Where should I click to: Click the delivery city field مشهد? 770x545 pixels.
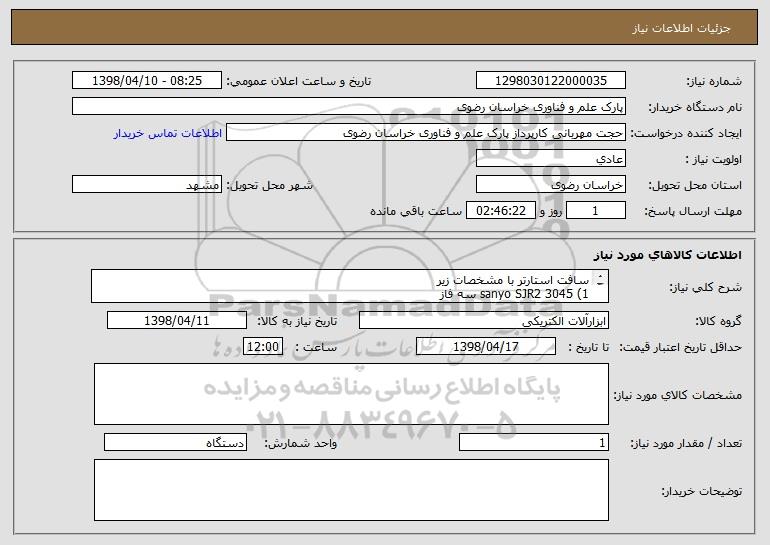[147, 184]
